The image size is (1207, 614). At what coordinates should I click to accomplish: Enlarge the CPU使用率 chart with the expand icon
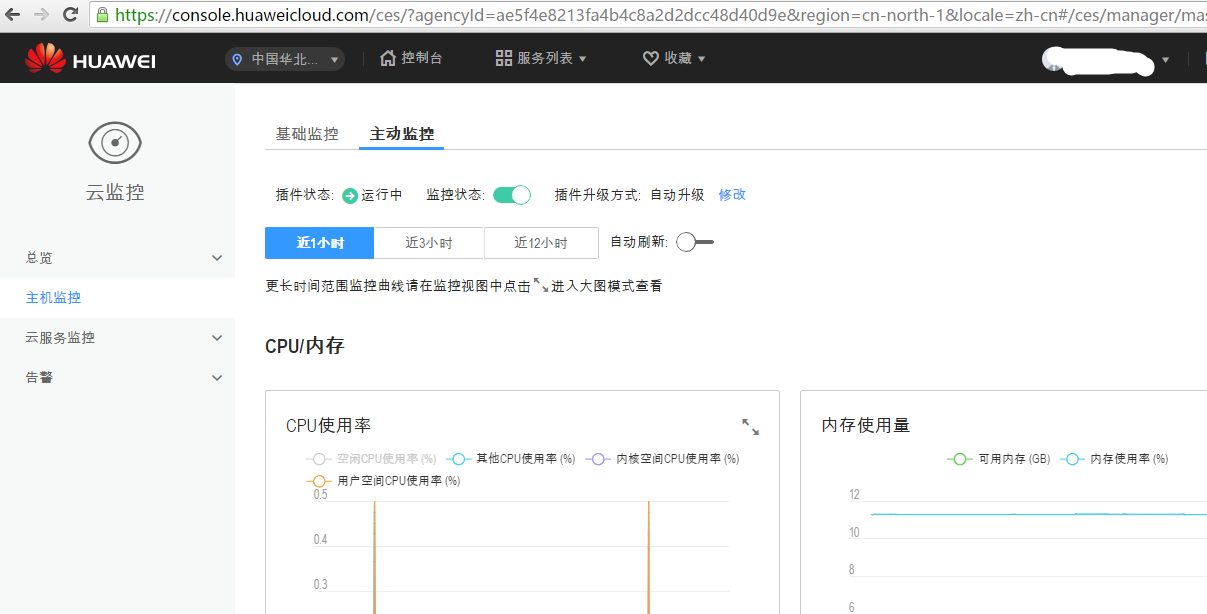(750, 427)
